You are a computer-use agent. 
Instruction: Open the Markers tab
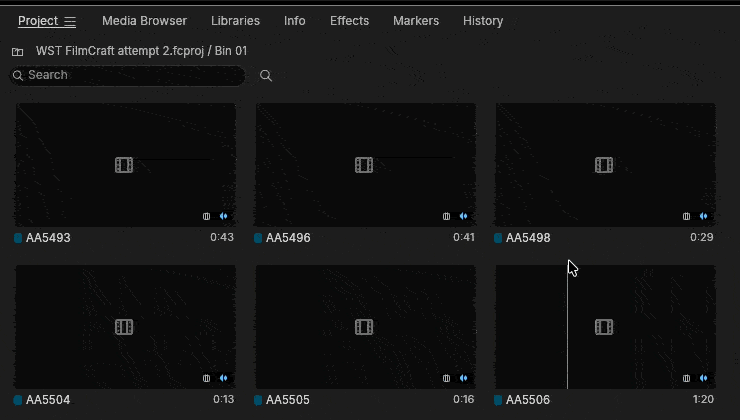click(416, 21)
